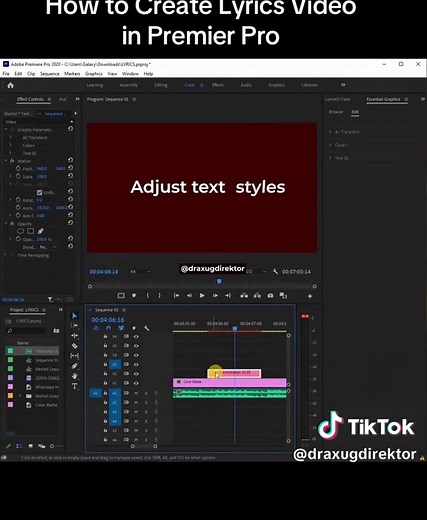Viewport: 427px width, 520px height.
Task: Open the File menu
Action: pos(6,74)
